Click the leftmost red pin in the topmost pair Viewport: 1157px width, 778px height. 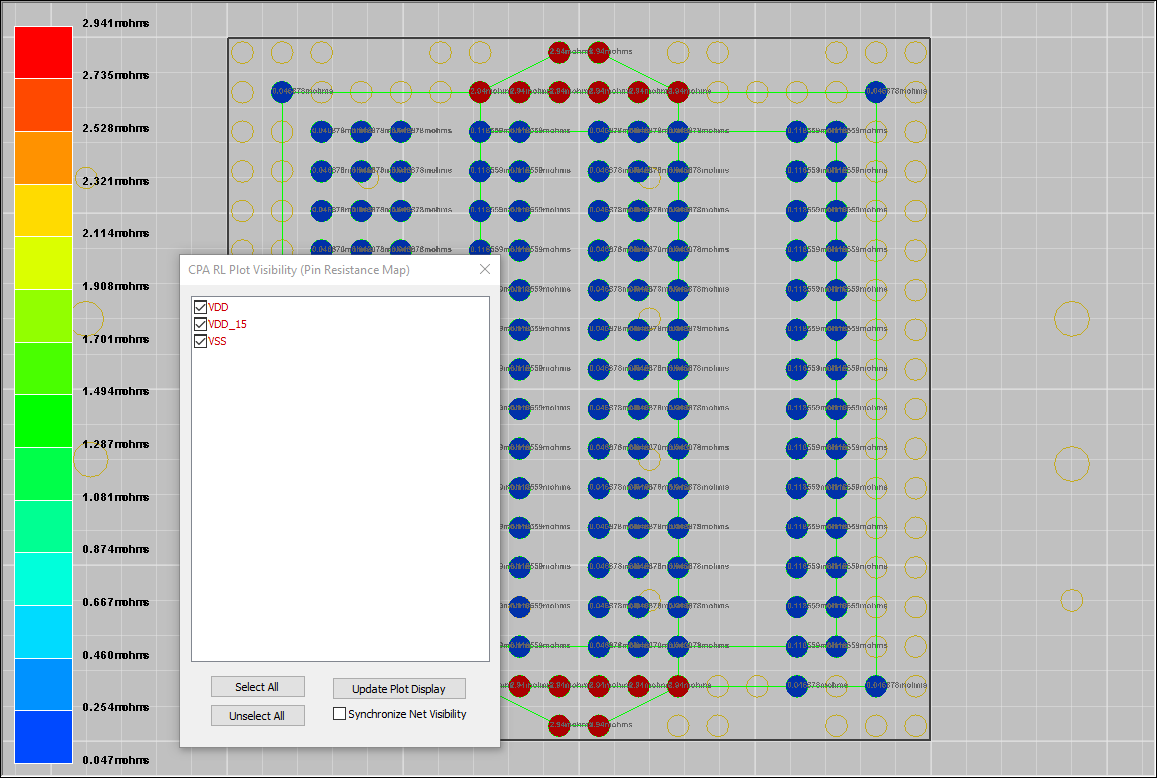coord(559,51)
